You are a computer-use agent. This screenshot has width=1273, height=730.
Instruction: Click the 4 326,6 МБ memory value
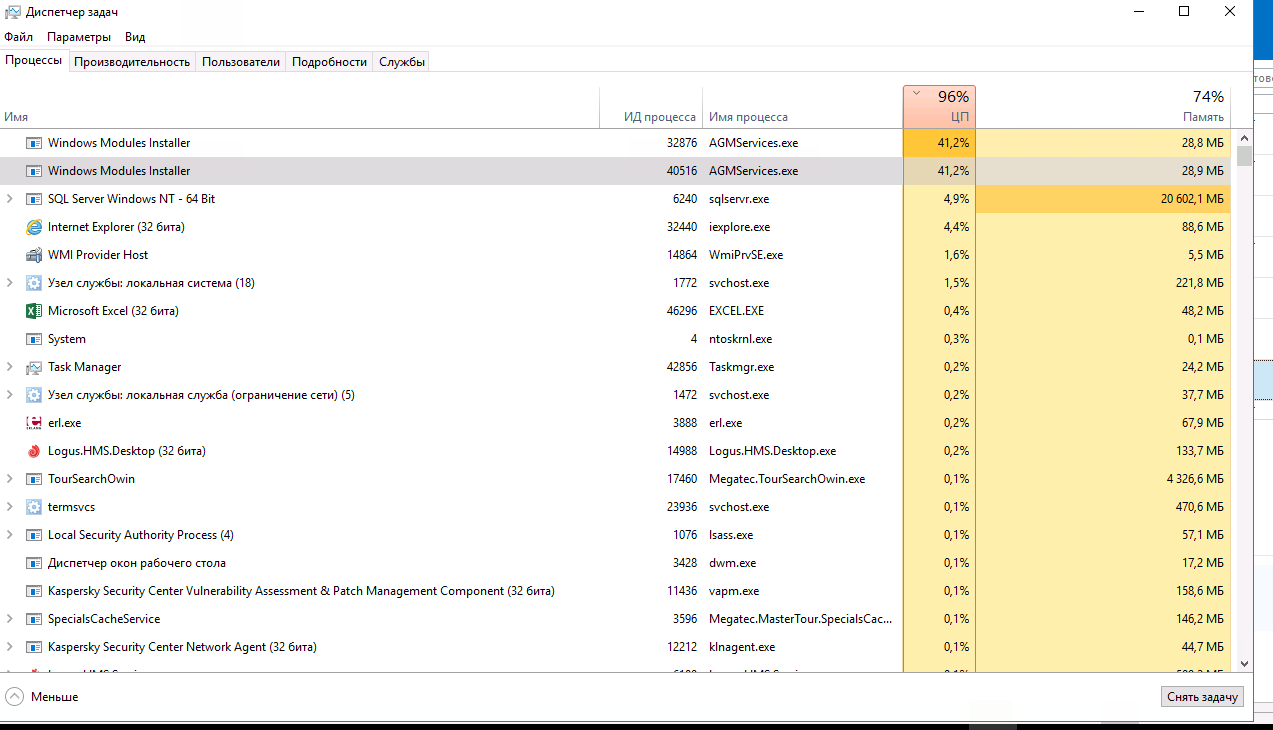coord(1195,479)
